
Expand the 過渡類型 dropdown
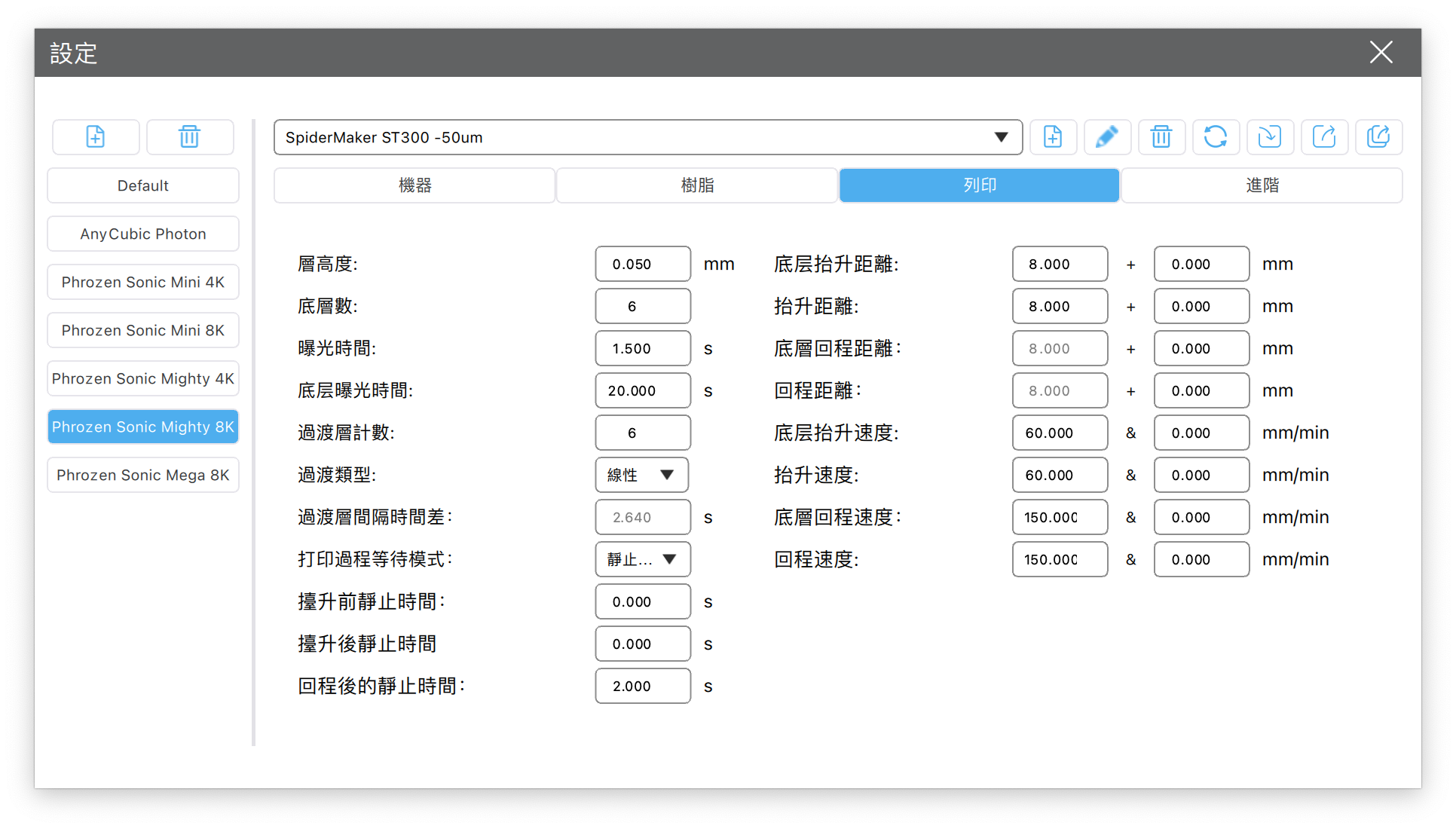[x=642, y=475]
